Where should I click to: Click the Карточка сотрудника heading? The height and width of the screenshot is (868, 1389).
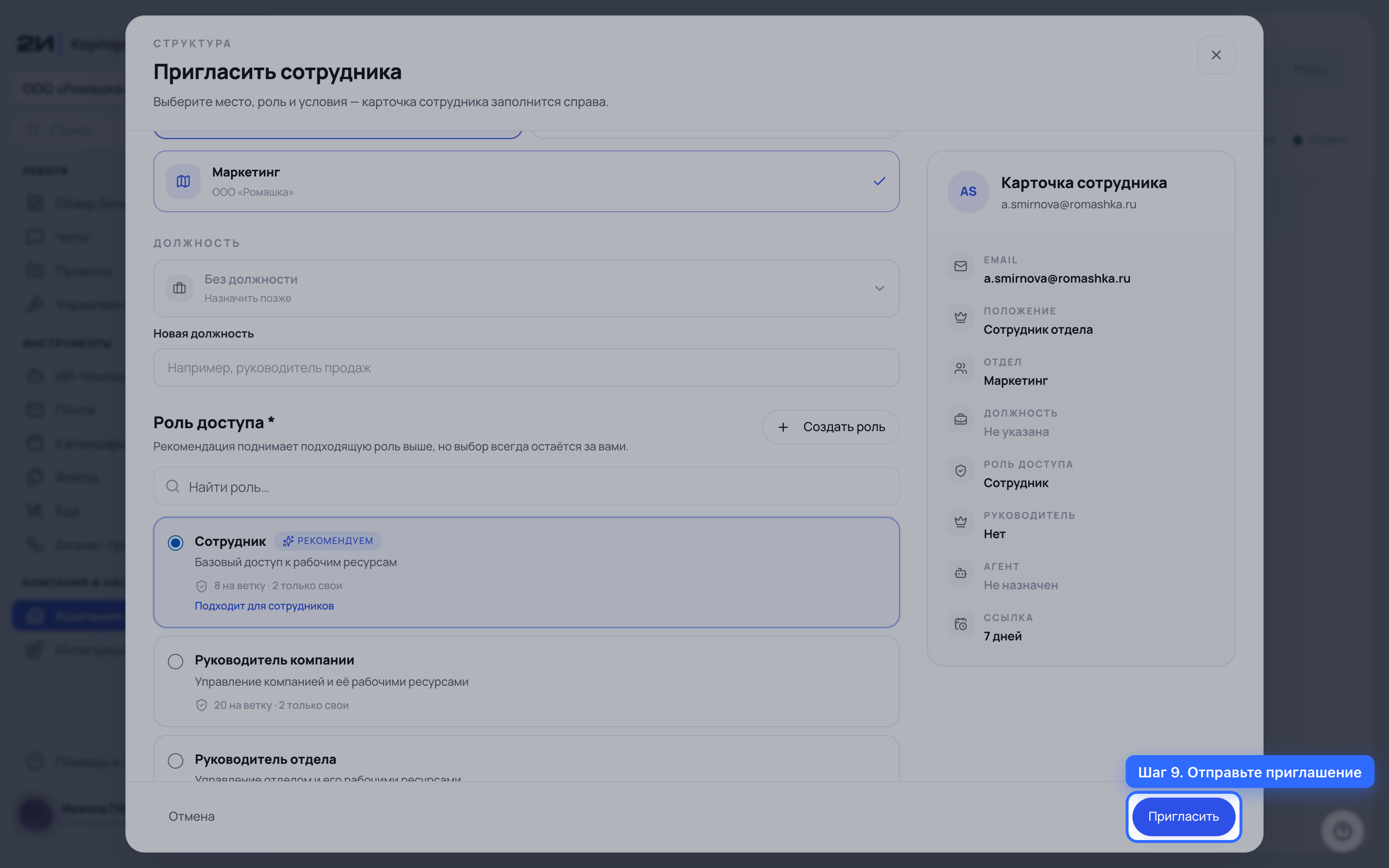point(1084,183)
